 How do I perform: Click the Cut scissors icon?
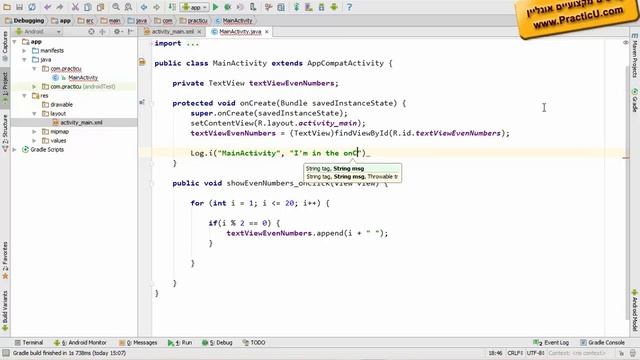pos(75,7)
